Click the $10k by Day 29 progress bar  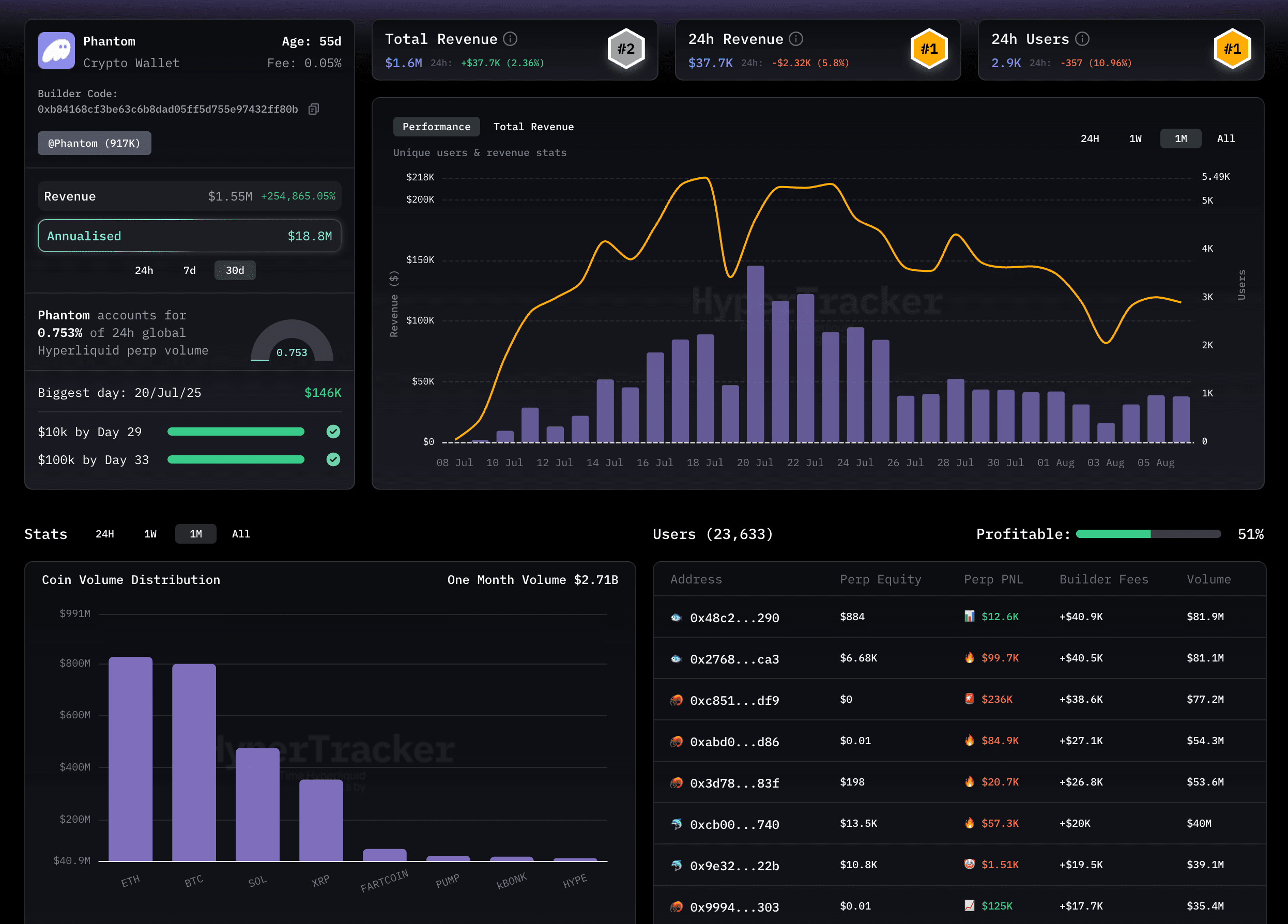(x=236, y=432)
